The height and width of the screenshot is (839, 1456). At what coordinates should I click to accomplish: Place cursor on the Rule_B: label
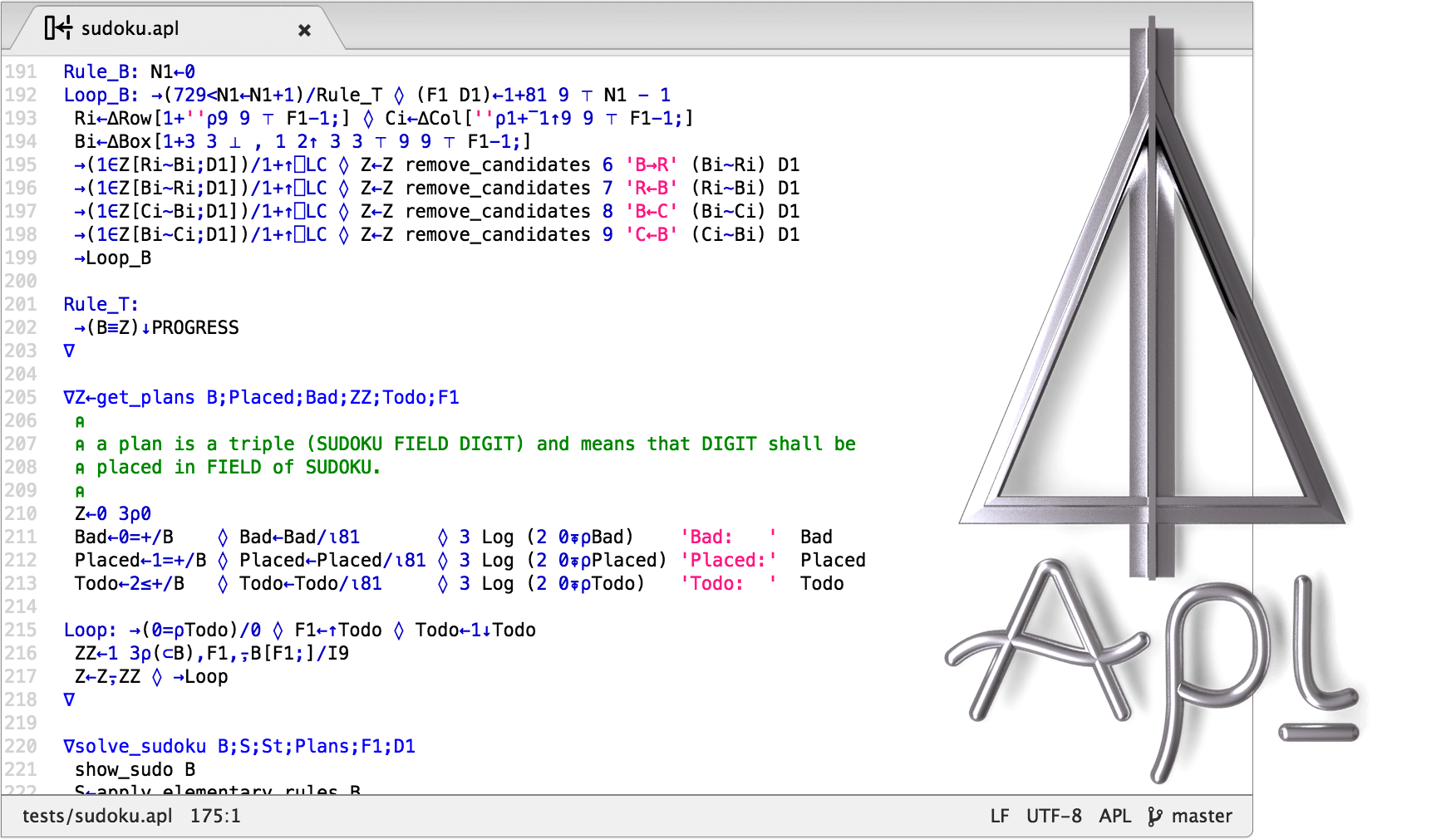point(101,71)
